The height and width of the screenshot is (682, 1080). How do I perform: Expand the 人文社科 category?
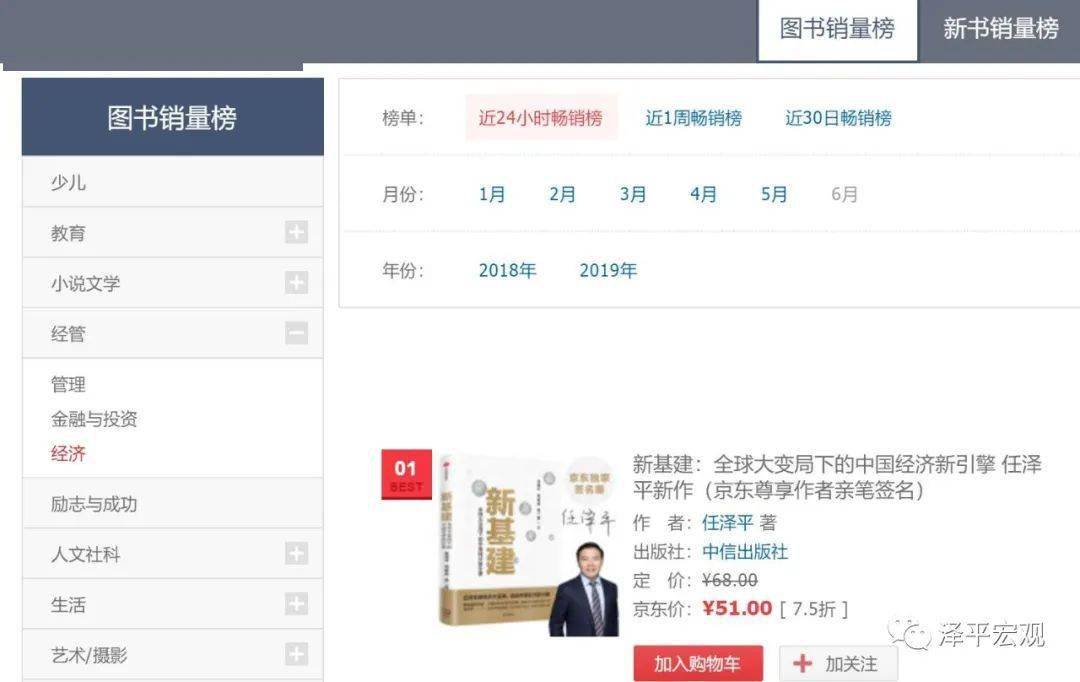click(x=296, y=553)
